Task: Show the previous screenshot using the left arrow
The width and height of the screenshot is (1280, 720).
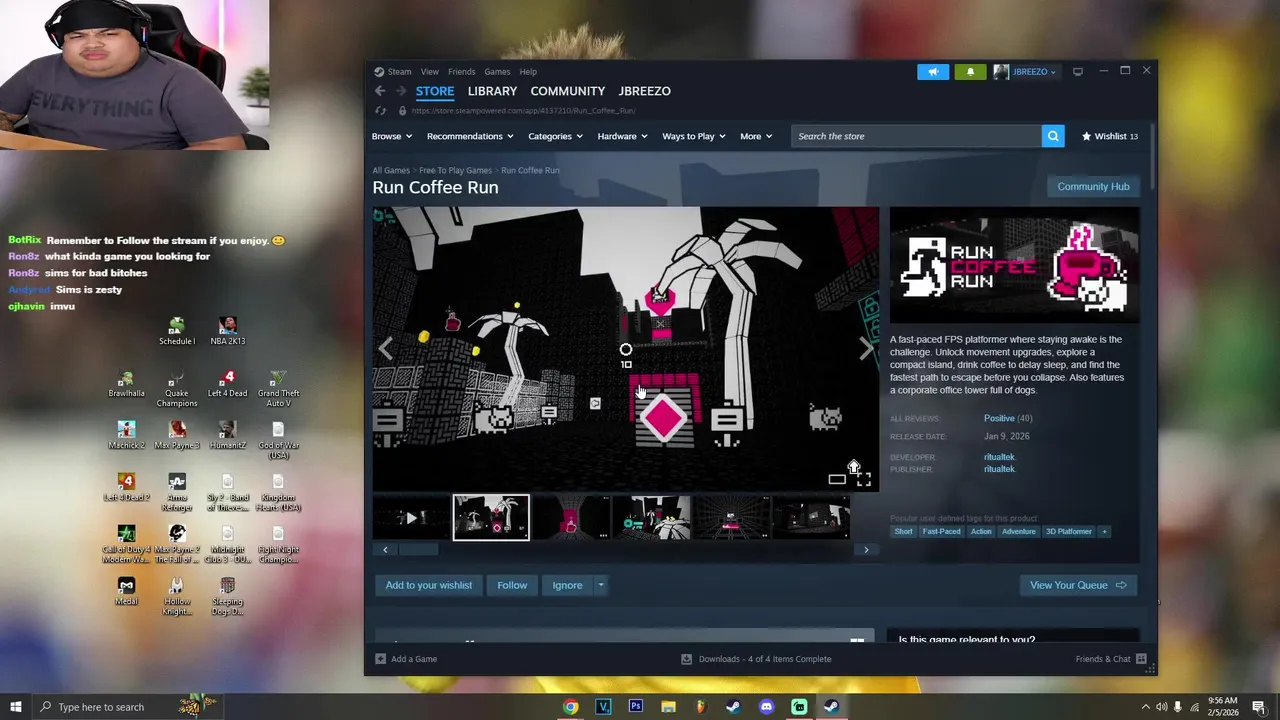Action: tap(386, 348)
